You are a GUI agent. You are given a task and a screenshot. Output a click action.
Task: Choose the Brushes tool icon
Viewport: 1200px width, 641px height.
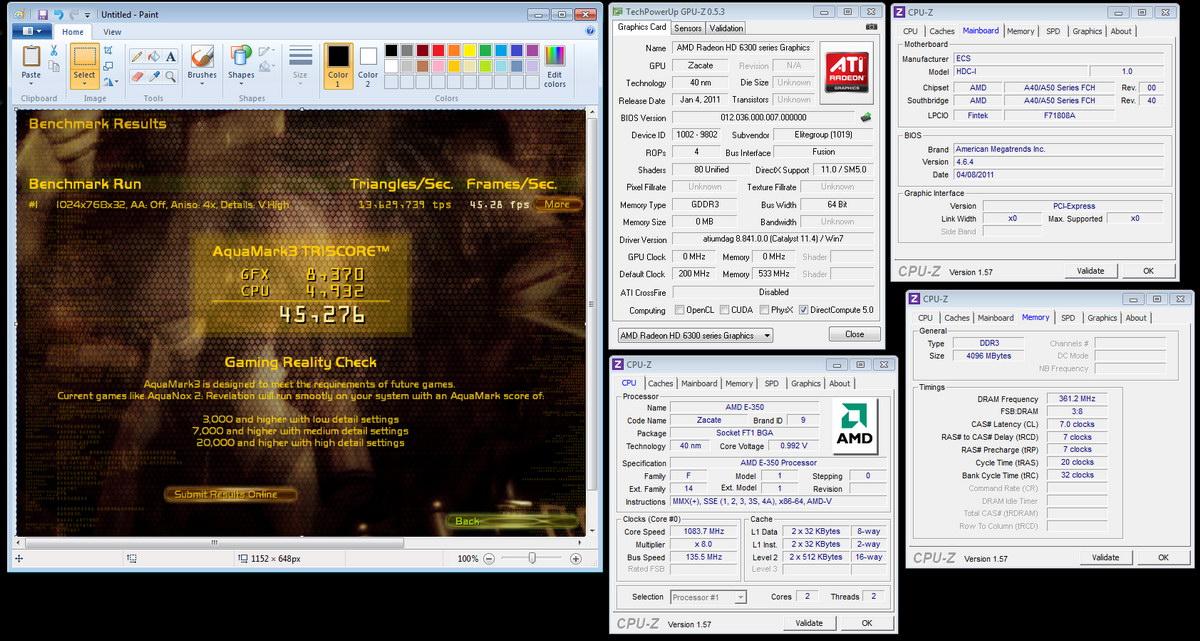[x=202, y=56]
